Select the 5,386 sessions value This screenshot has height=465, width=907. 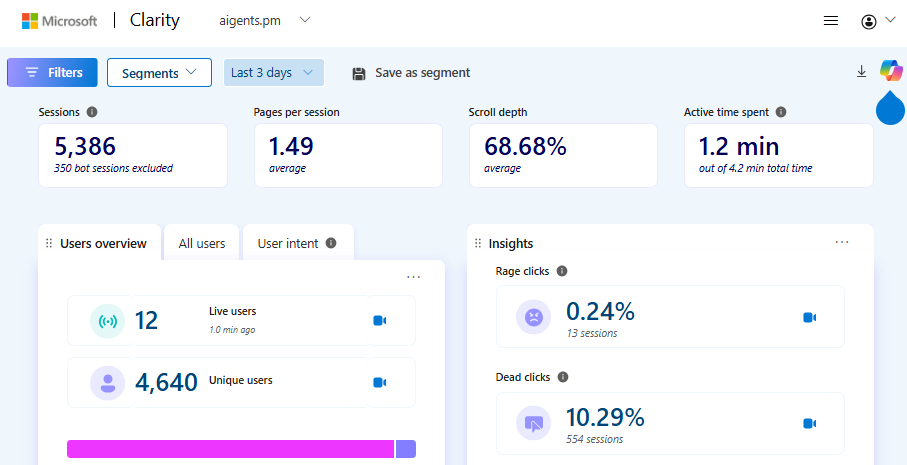[85, 146]
